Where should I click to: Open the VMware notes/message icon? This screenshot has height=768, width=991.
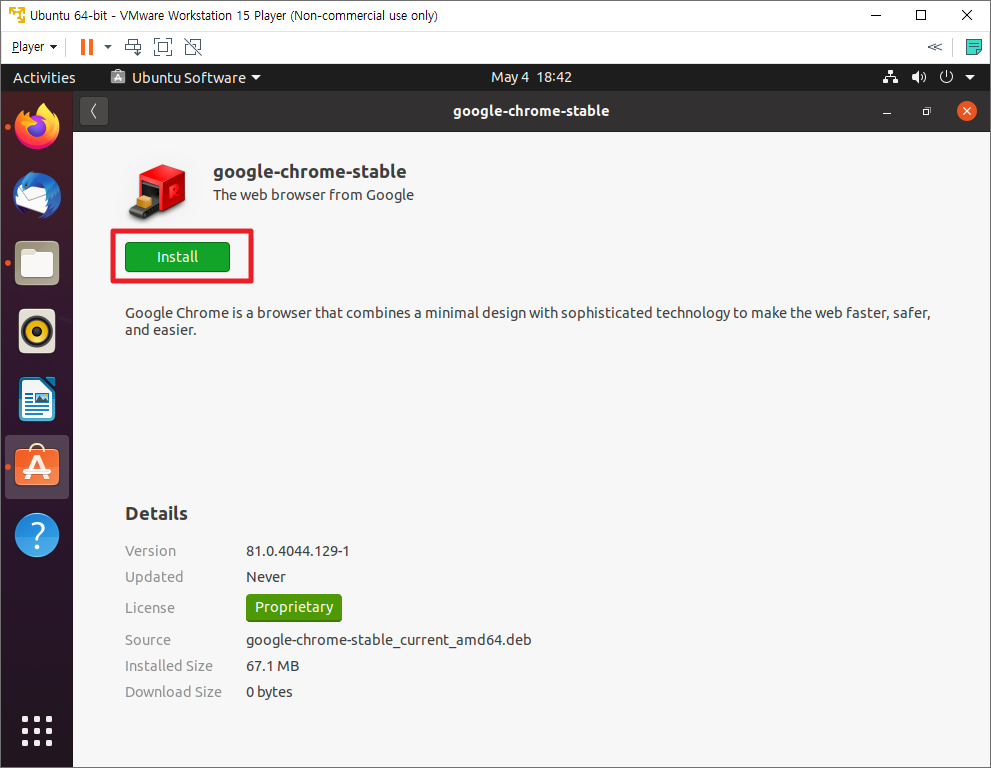[973, 47]
